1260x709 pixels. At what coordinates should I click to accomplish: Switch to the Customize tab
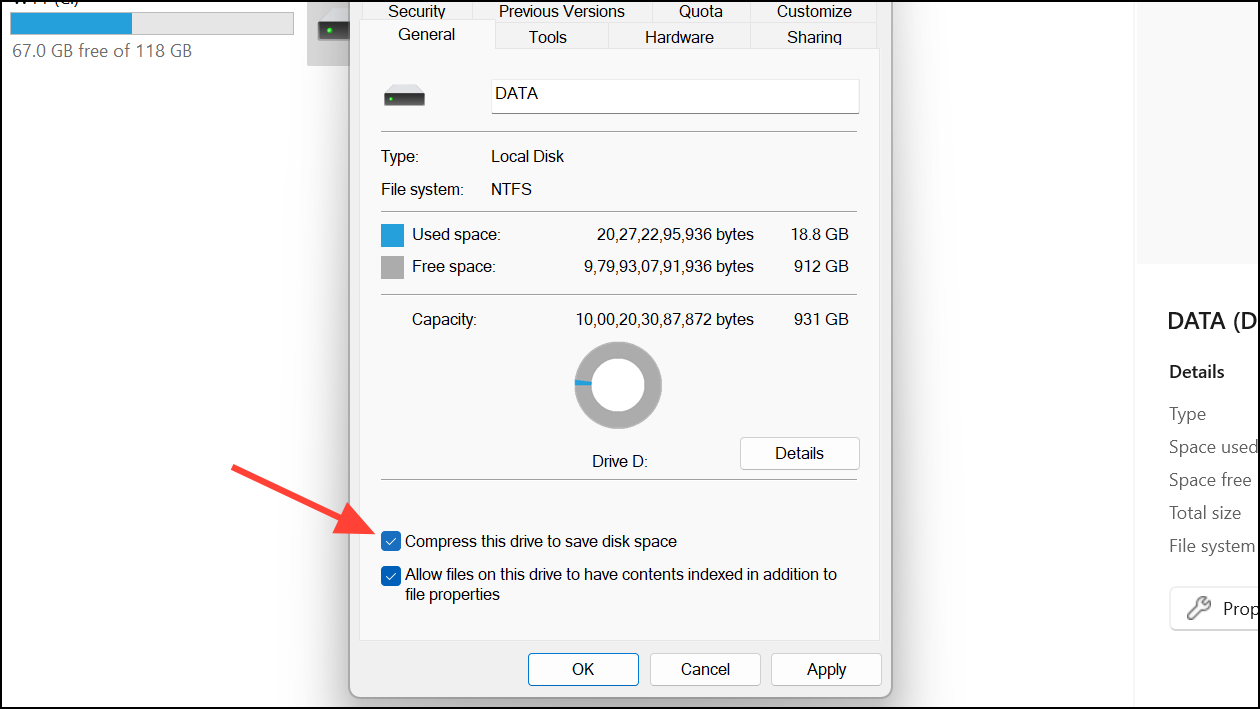point(813,11)
